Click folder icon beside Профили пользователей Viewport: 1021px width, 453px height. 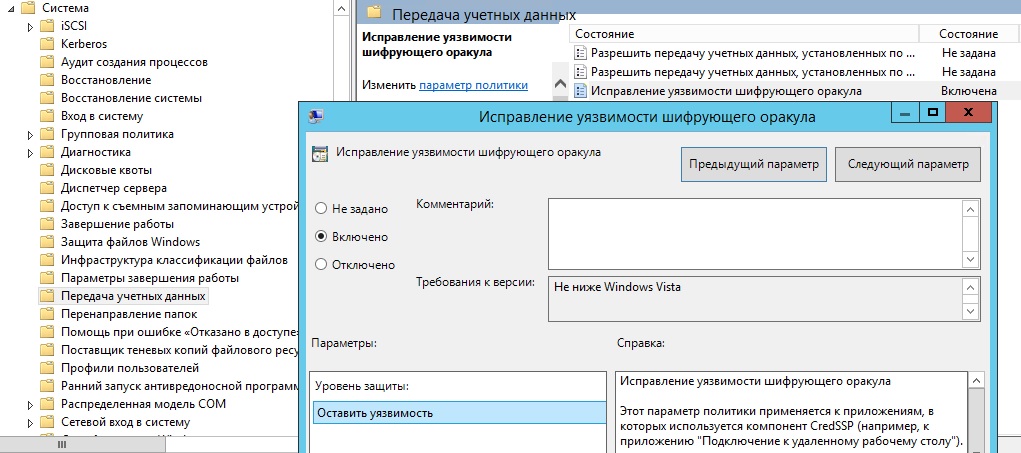(46, 368)
